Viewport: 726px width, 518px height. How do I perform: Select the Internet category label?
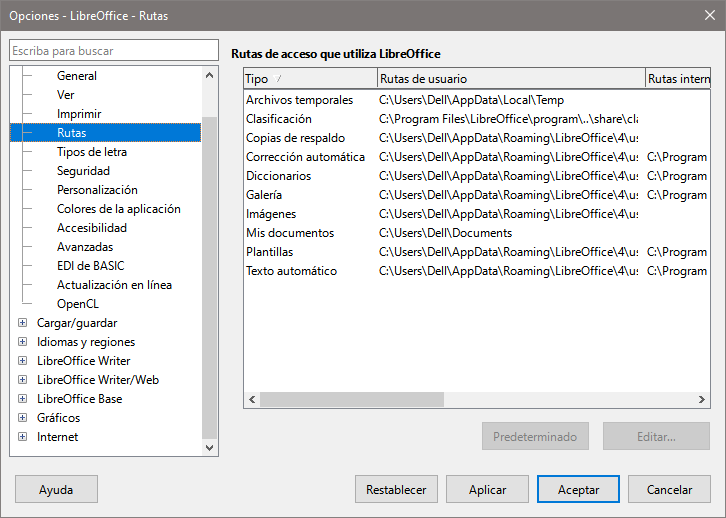(x=57, y=437)
